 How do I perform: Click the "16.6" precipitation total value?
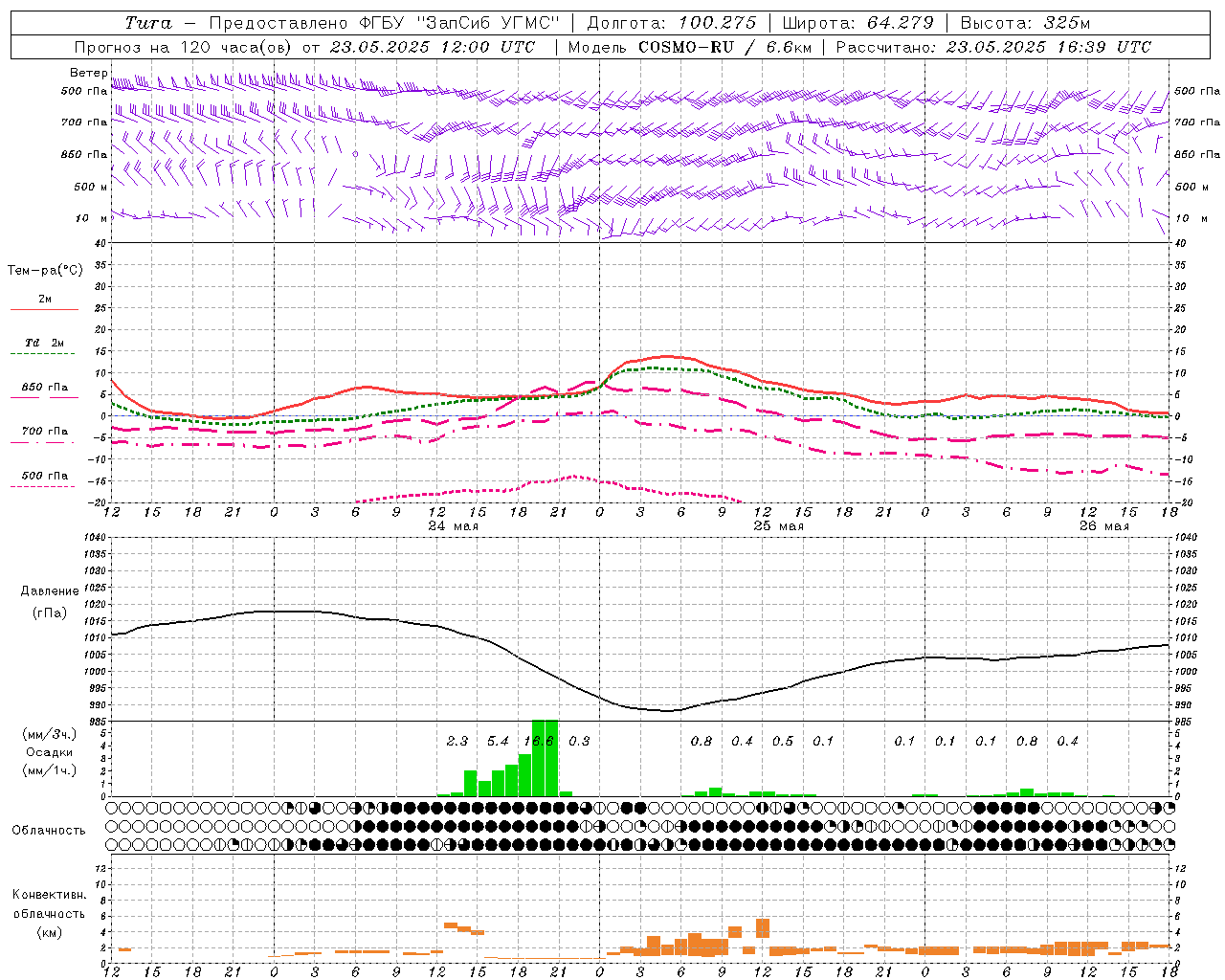click(x=539, y=741)
